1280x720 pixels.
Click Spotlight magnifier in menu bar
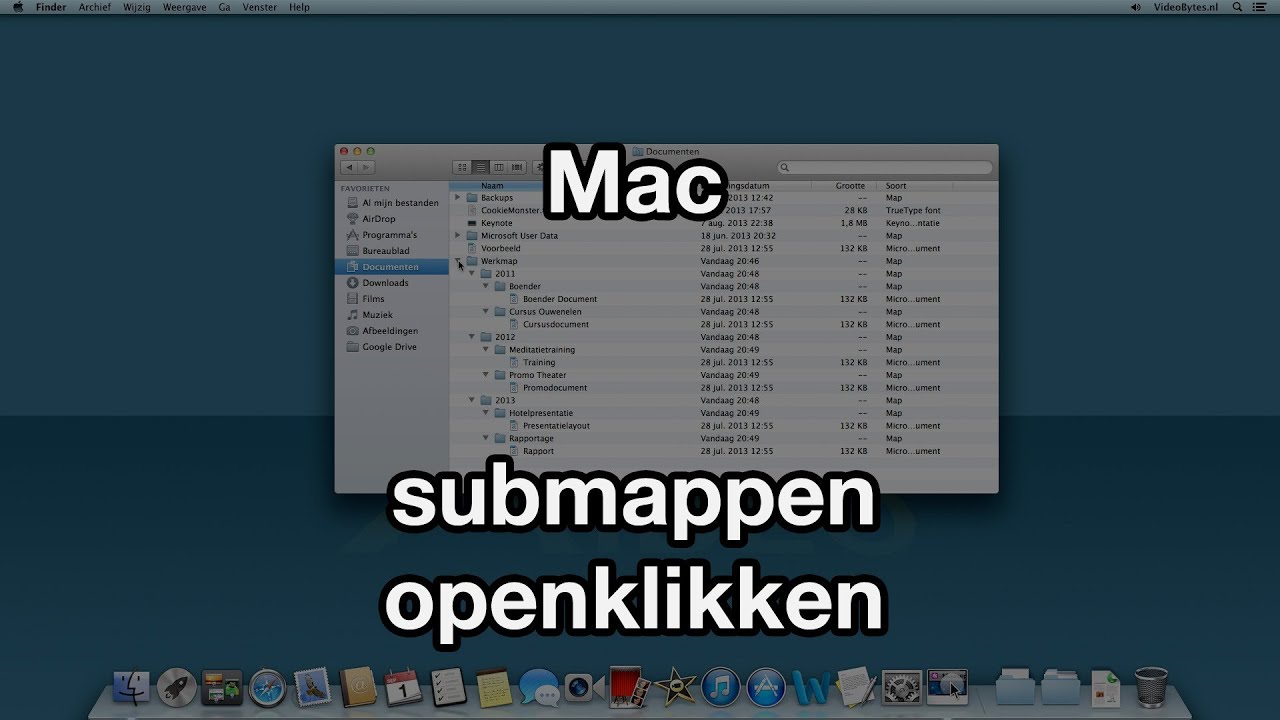click(x=1237, y=7)
